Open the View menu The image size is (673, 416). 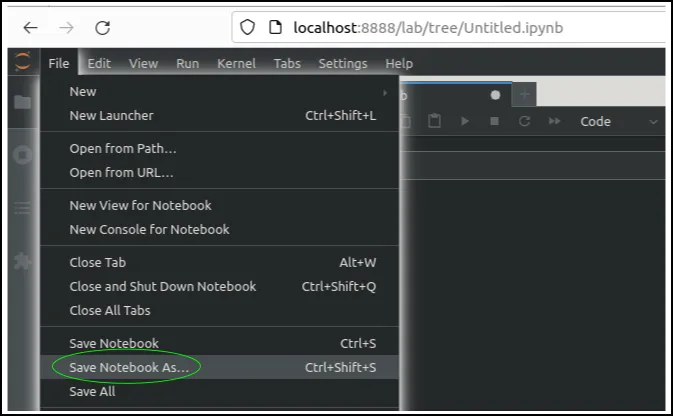click(x=143, y=64)
